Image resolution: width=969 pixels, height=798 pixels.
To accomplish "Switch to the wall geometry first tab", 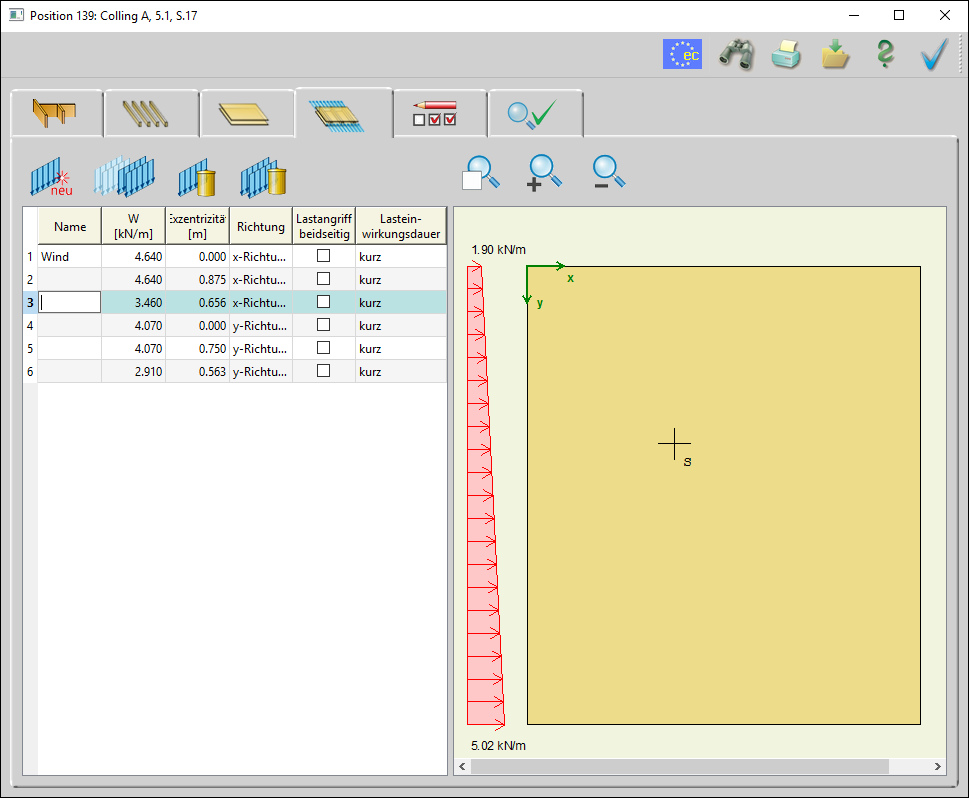I will click(x=55, y=113).
